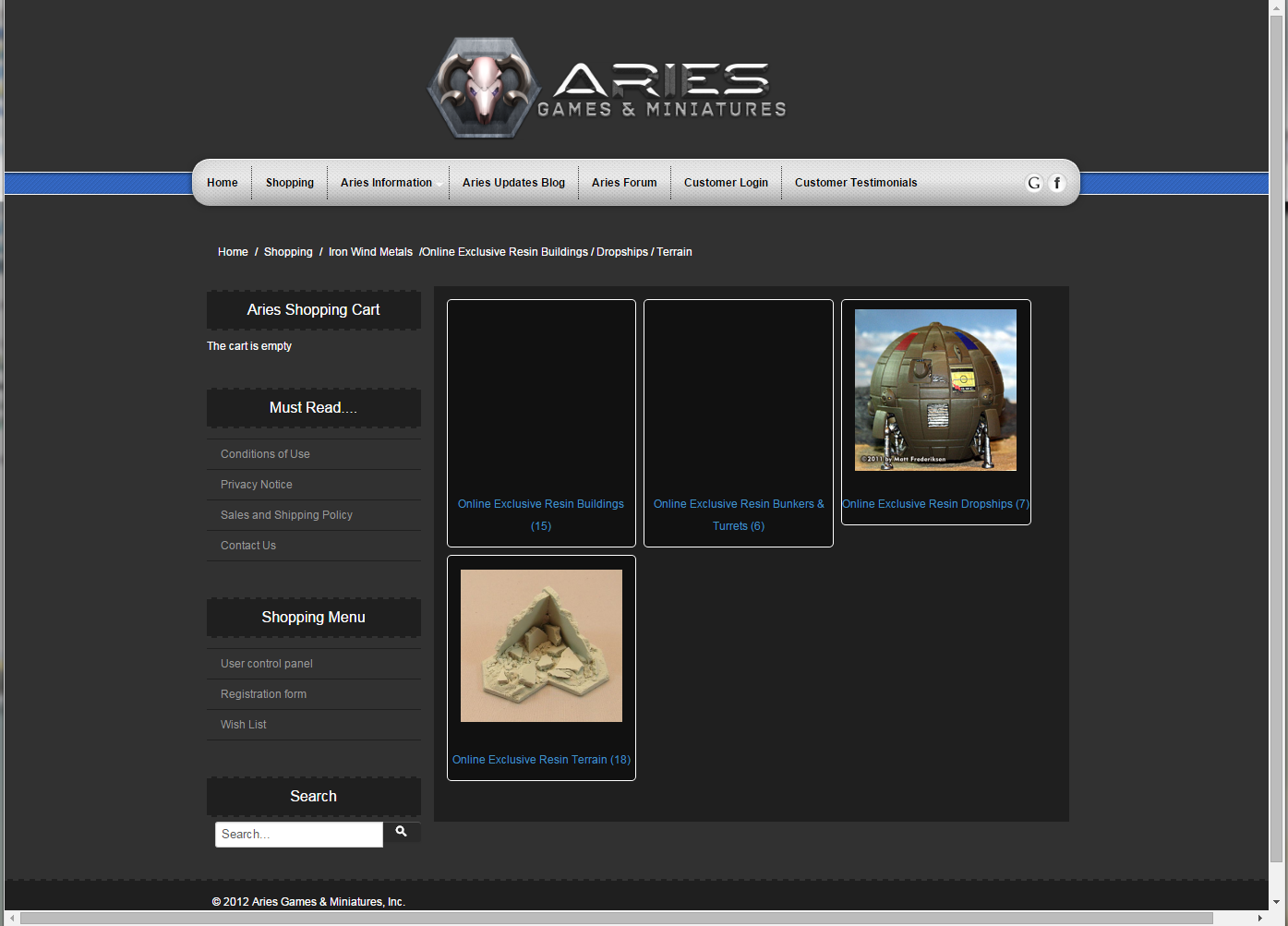Open Online Exclusive Resin Dropships (7) link
The height and width of the screenshot is (926, 1288).
coord(935,504)
